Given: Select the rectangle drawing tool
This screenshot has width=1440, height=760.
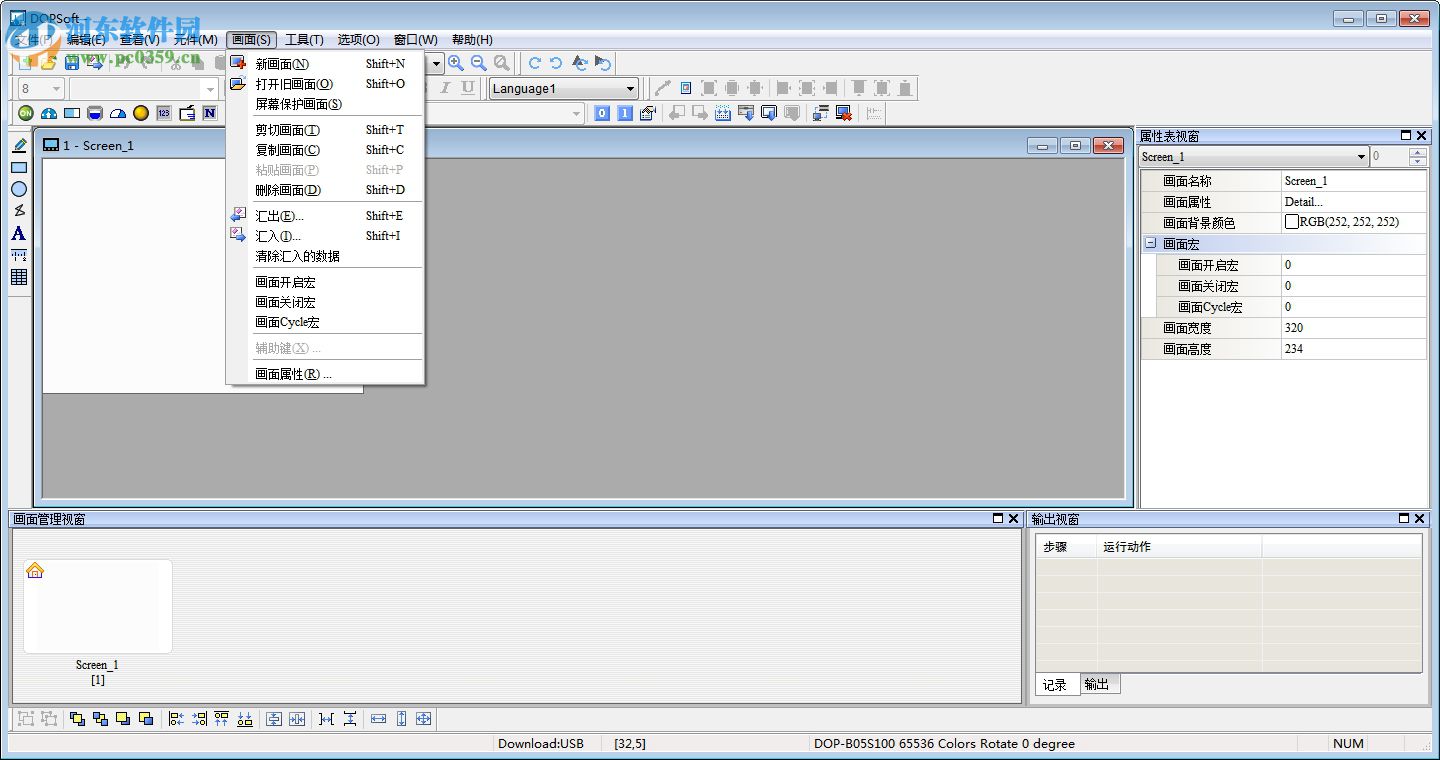Looking at the screenshot, I should pyautogui.click(x=19, y=167).
